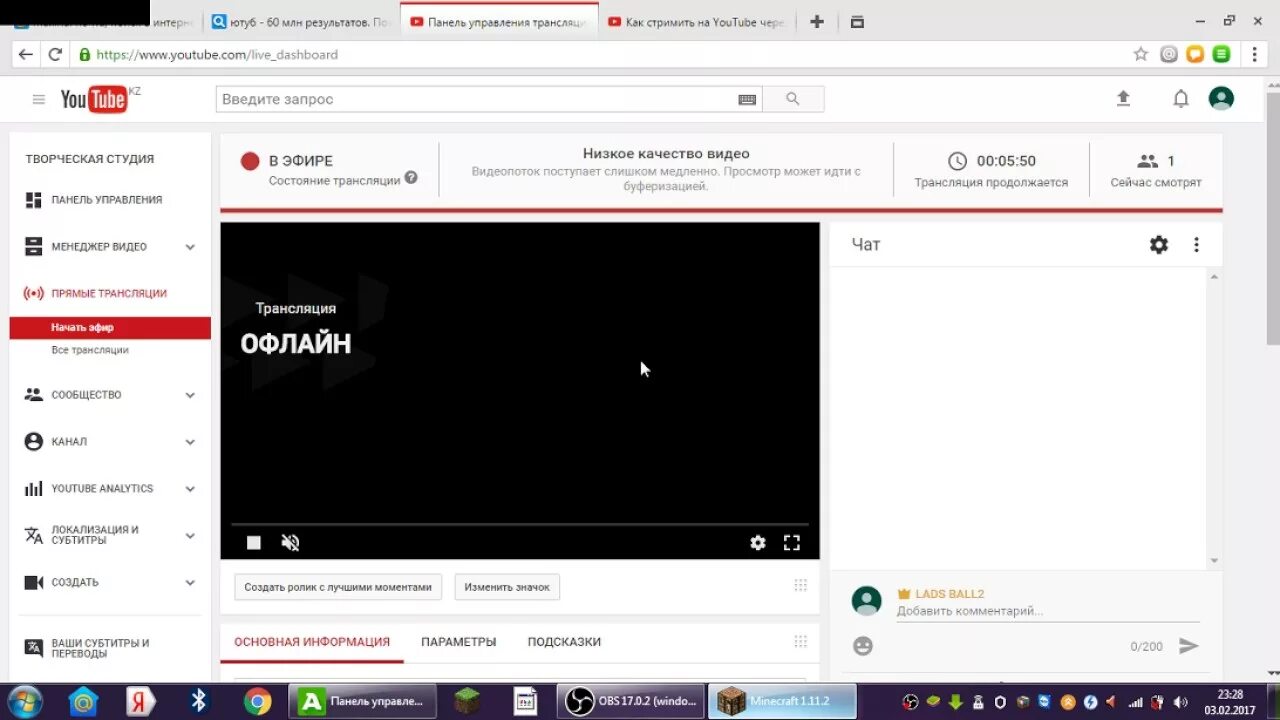1280x720 pixels.
Task: Open Minecraft 1.11.2 from taskbar
Action: [x=782, y=701]
